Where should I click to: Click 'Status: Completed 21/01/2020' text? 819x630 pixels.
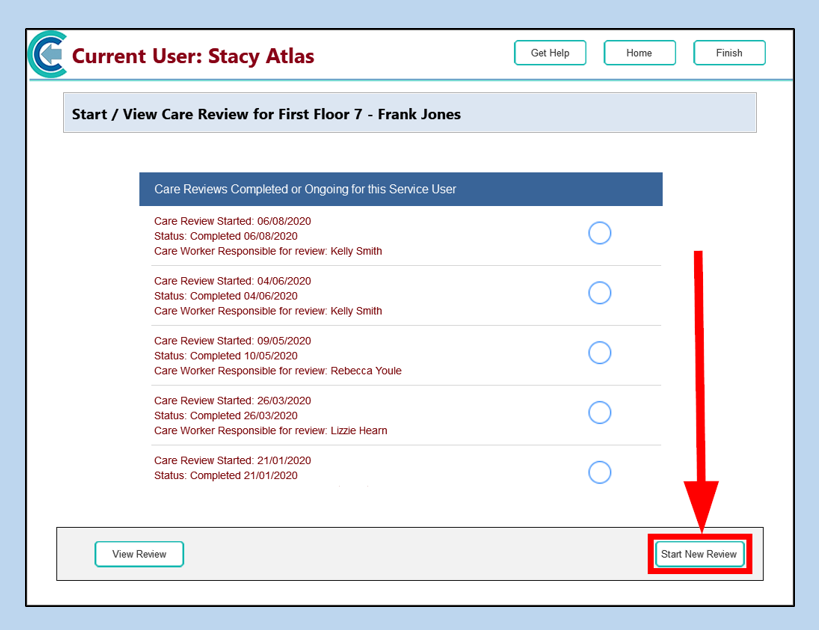[225, 475]
